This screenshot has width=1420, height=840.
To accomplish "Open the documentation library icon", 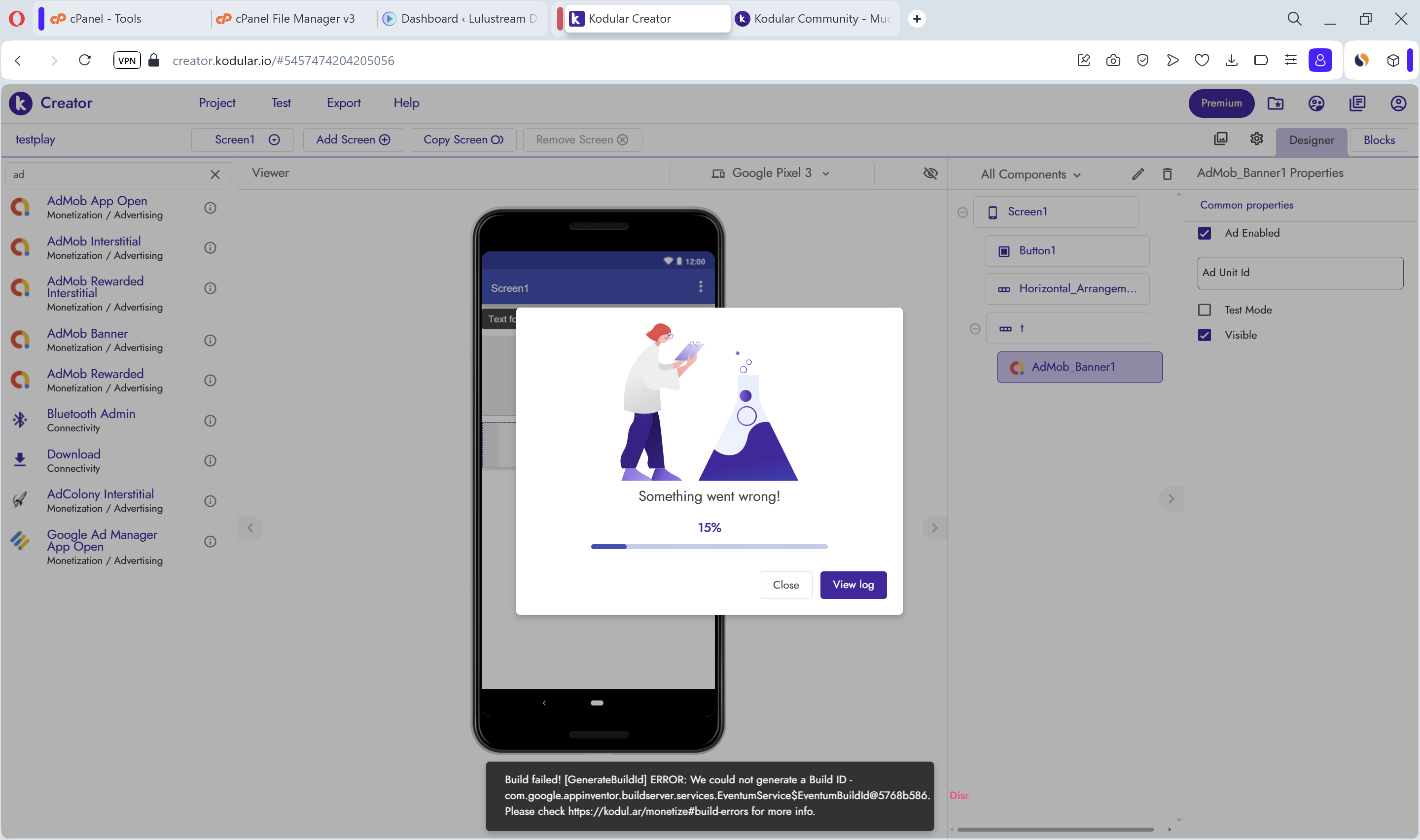I will tap(1357, 103).
